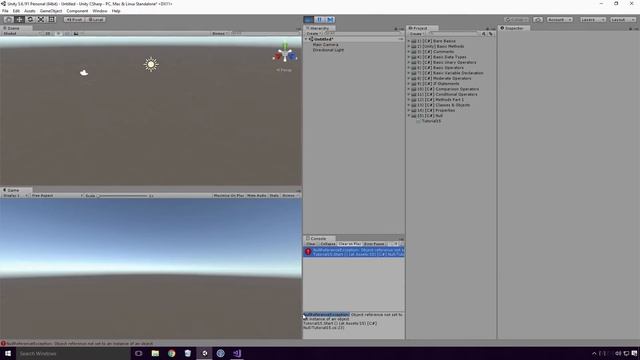The height and width of the screenshot is (360, 640).
Task: Collapse the 15) [C#] Null folder
Action: coord(409,116)
